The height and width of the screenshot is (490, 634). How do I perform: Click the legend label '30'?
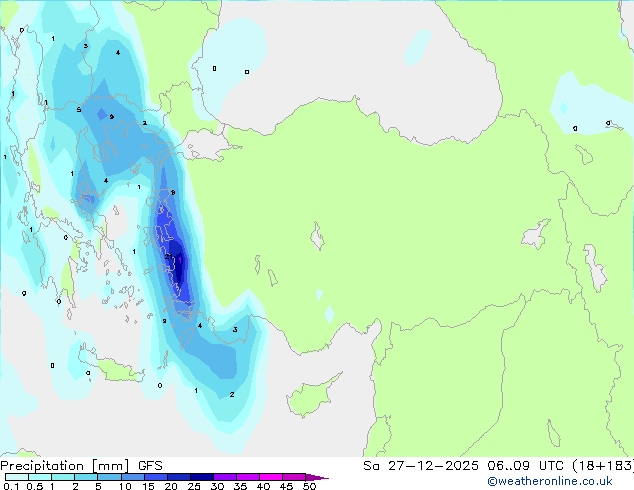217,486
